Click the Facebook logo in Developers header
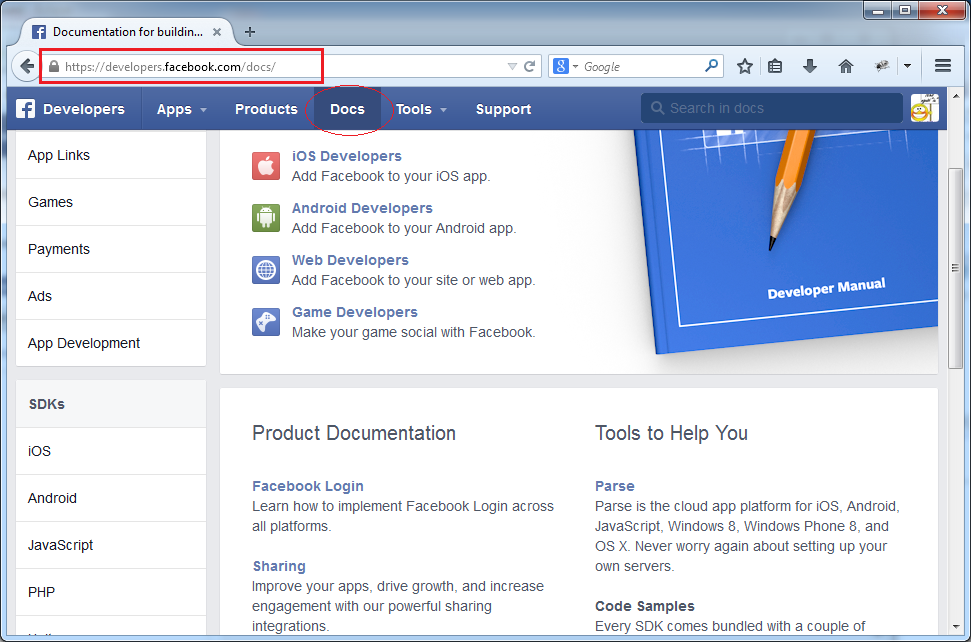Image resolution: width=971 pixels, height=642 pixels. click(x=25, y=109)
